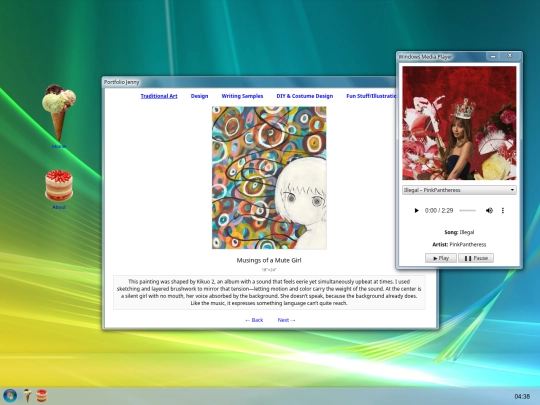Viewport: 540px width, 405px height.
Task: Open the audio player's three-dot options menu
Action: point(503,210)
